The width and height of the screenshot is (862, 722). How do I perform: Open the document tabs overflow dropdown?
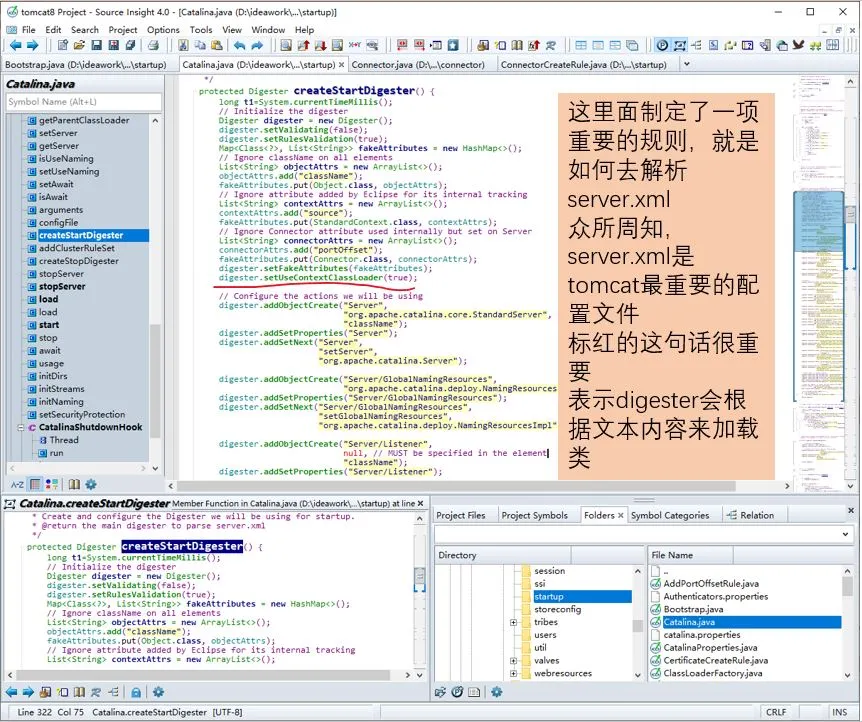686,64
